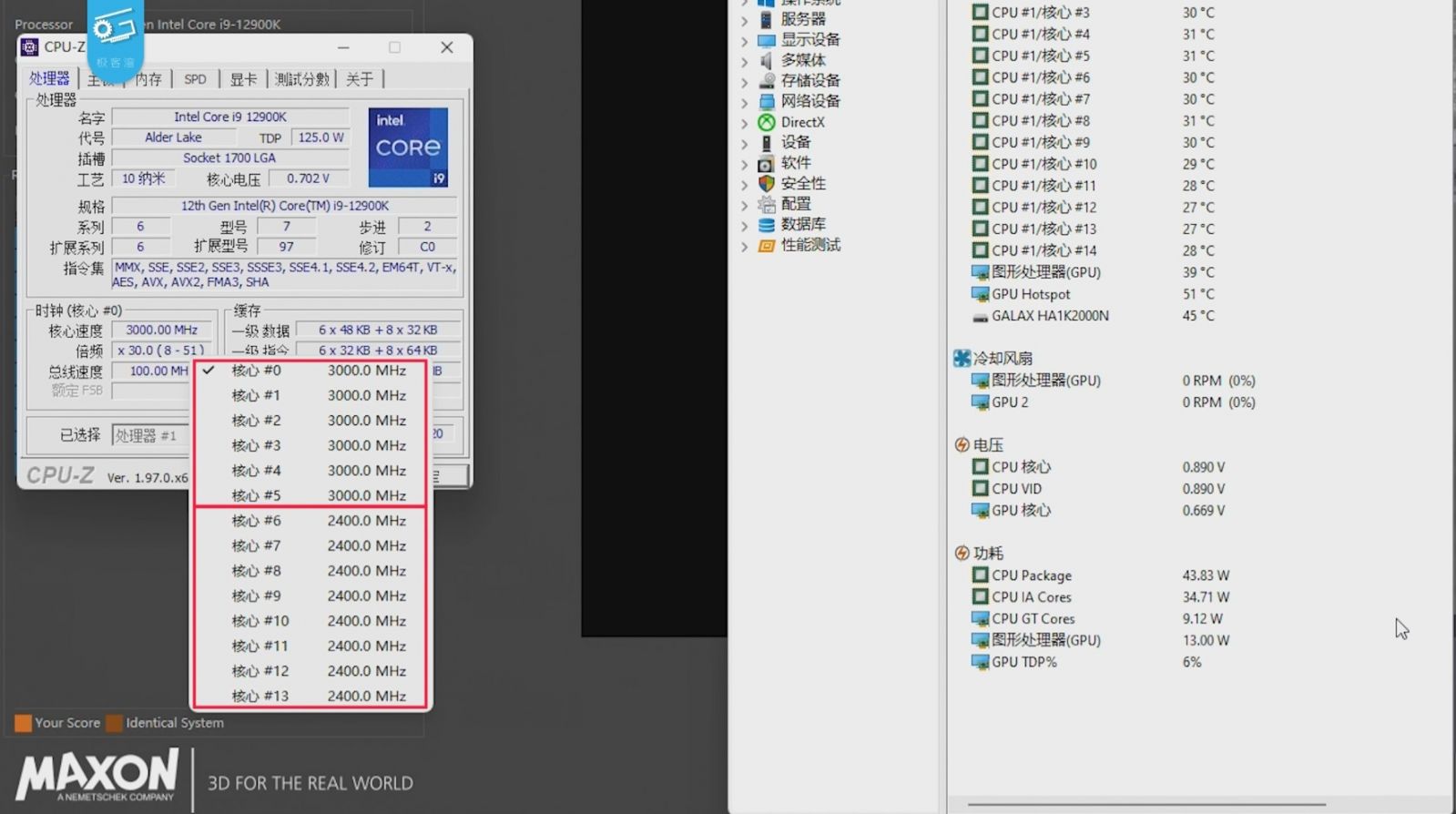1456x814 pixels.
Task: Choose 核心 #5 from the core menu
Action: 310,495
